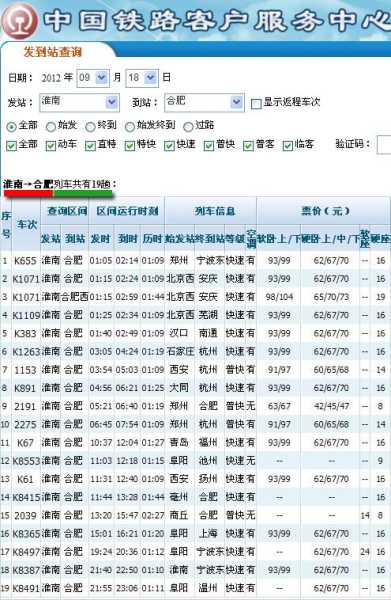Click terminus 温州 in K8491 row
Screen dimensions: 391x600
[x=208, y=588]
